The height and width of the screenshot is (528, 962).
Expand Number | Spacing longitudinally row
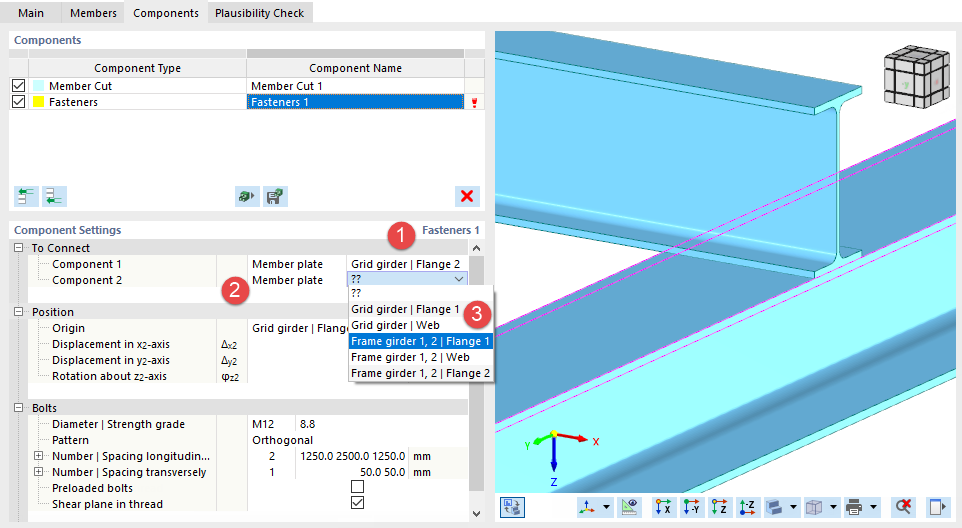[39, 456]
